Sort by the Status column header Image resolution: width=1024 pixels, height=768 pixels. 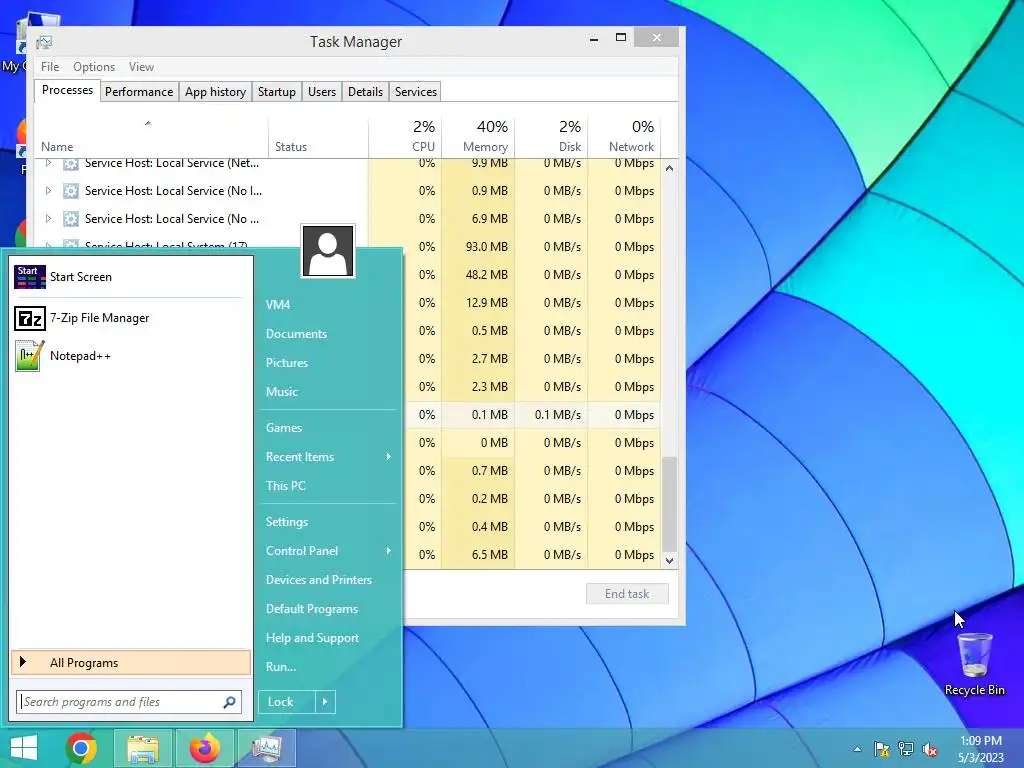point(319,136)
